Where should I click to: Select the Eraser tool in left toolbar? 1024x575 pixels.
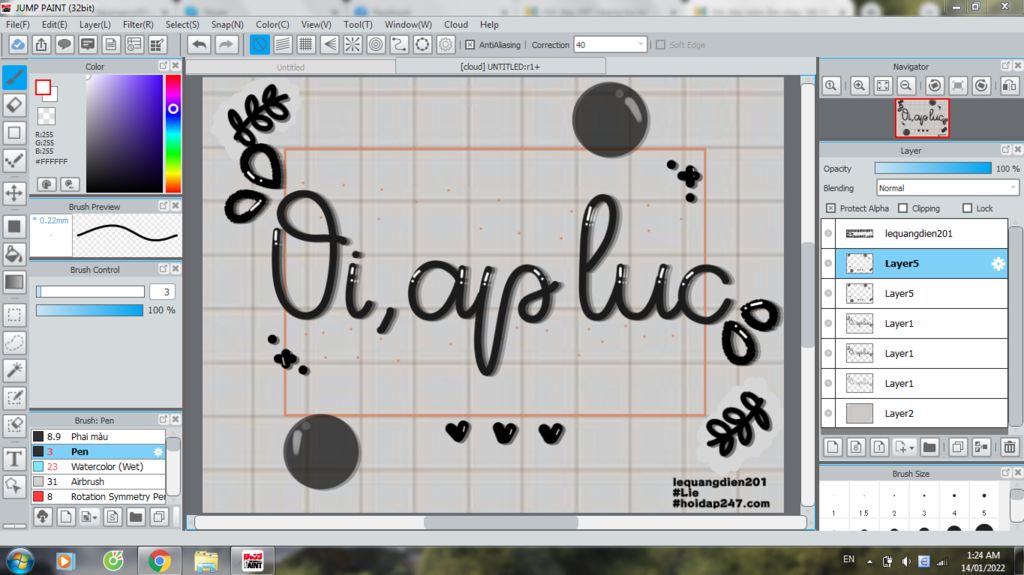point(15,105)
